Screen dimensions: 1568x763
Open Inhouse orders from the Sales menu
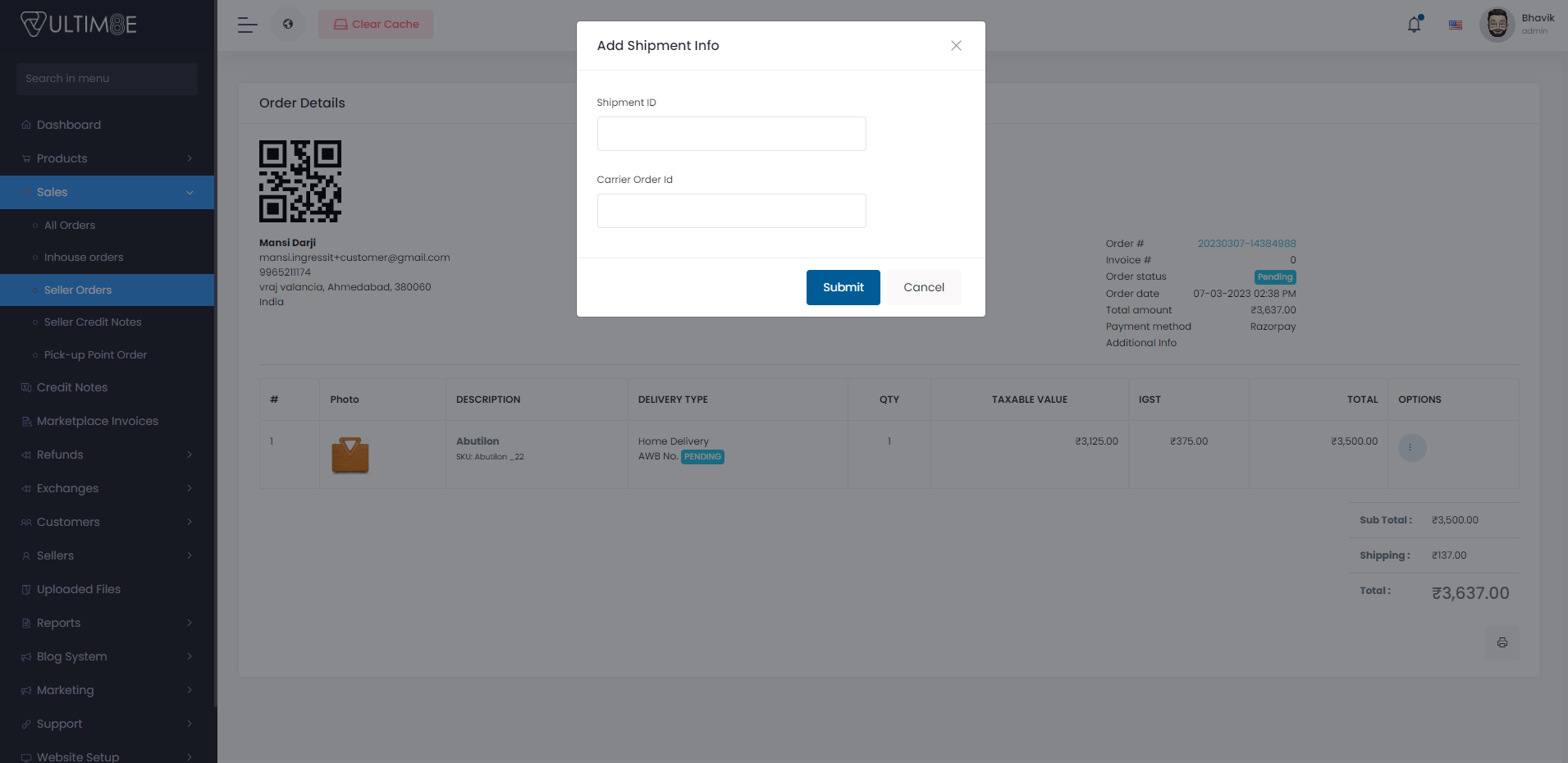(83, 256)
